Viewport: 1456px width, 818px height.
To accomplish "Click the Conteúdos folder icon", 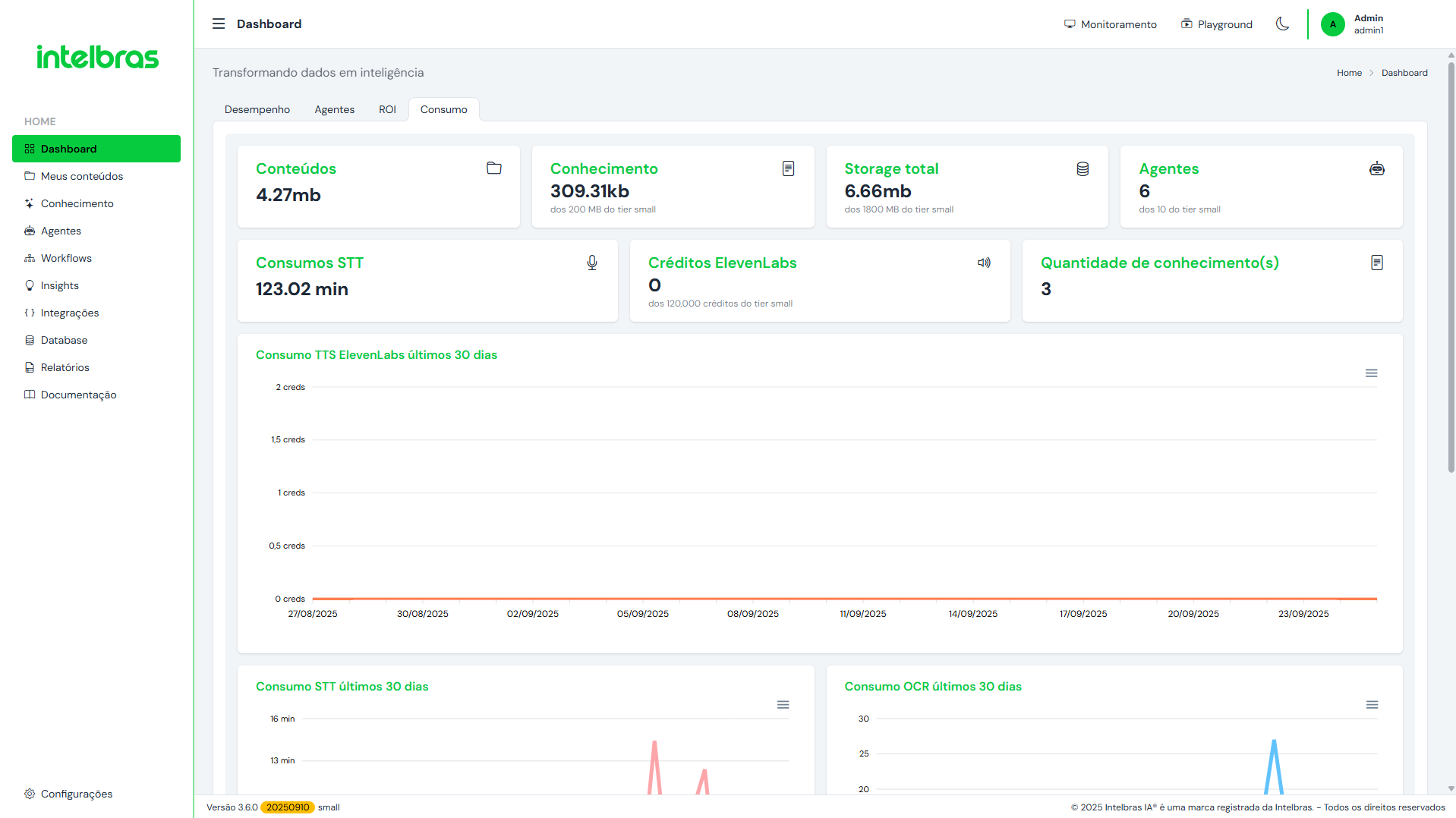I will coord(493,168).
